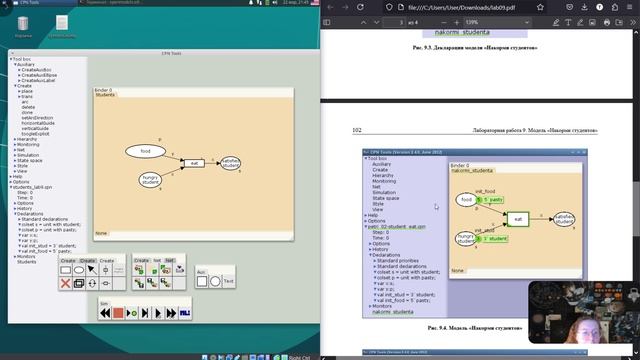Collapse the Declarations tree node
Viewport: 640px width, 360px height.
coord(15,213)
